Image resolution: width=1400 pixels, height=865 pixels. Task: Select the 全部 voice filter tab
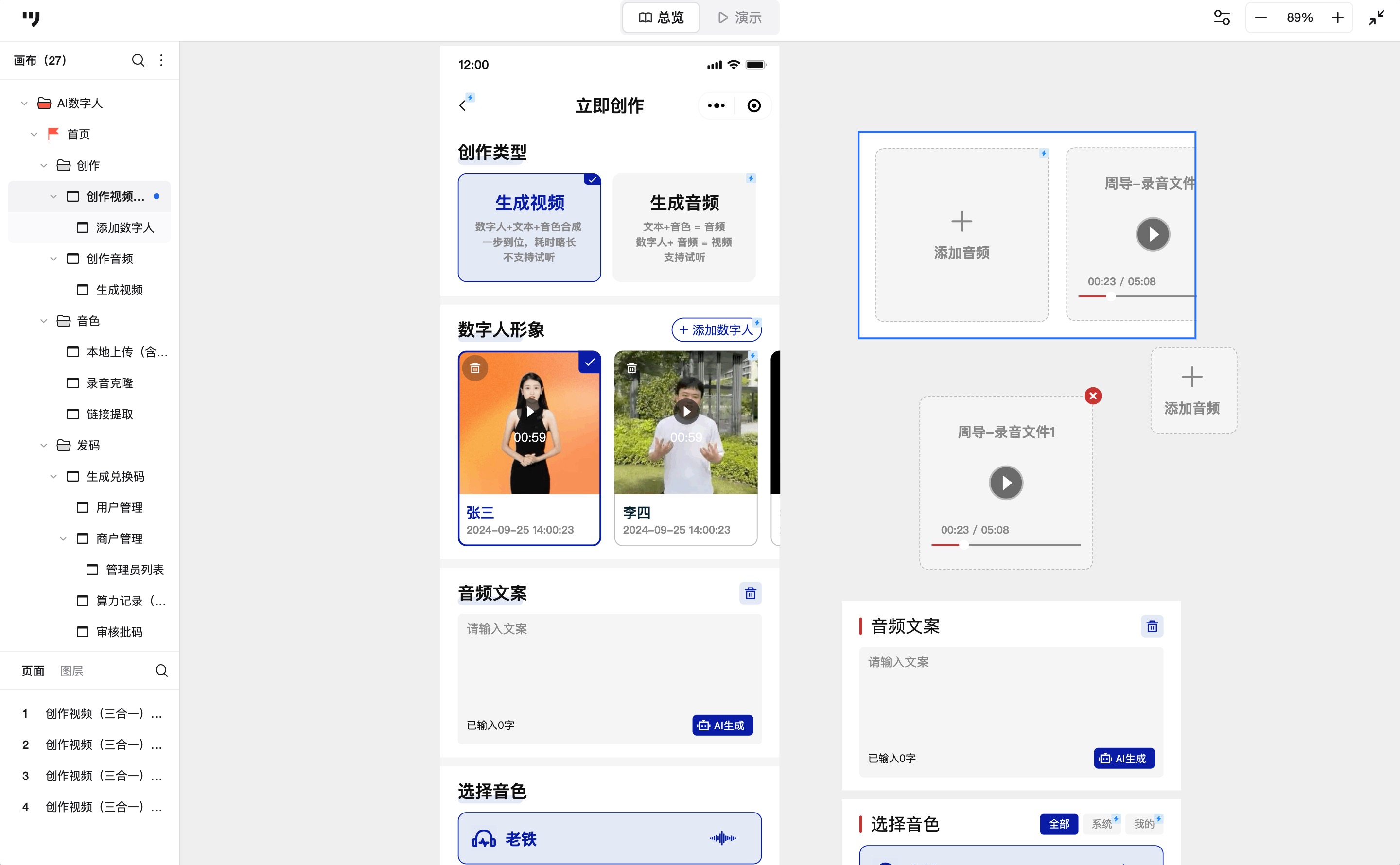pyautogui.click(x=1058, y=824)
